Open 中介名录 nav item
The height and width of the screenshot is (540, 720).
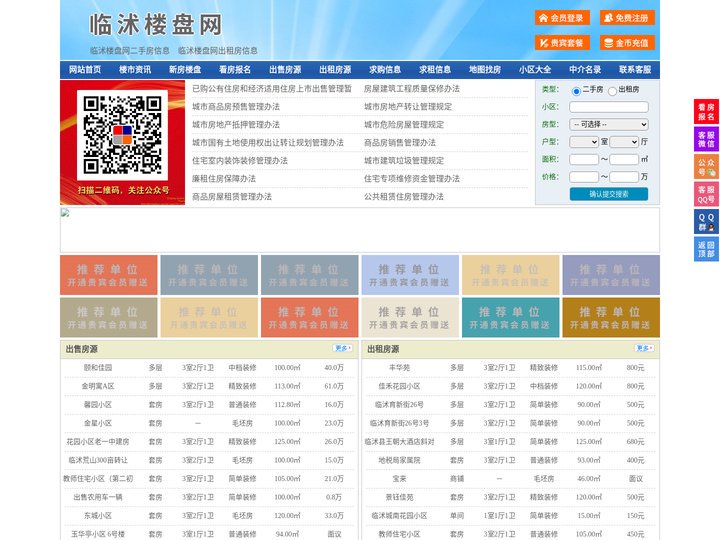pos(585,70)
